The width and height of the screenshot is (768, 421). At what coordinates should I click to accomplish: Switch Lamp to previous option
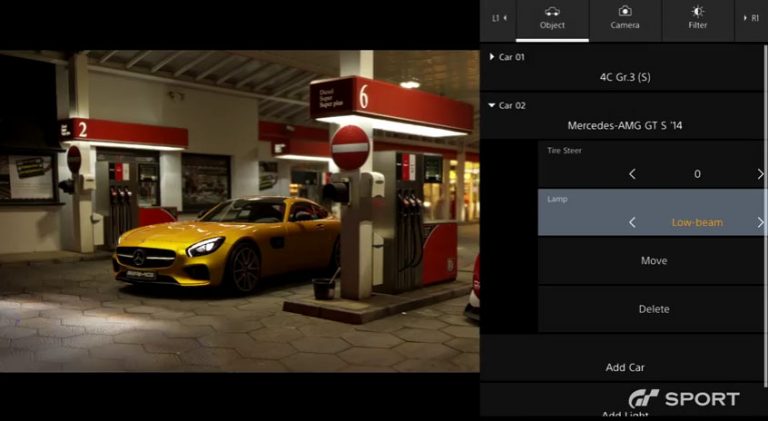click(x=632, y=222)
